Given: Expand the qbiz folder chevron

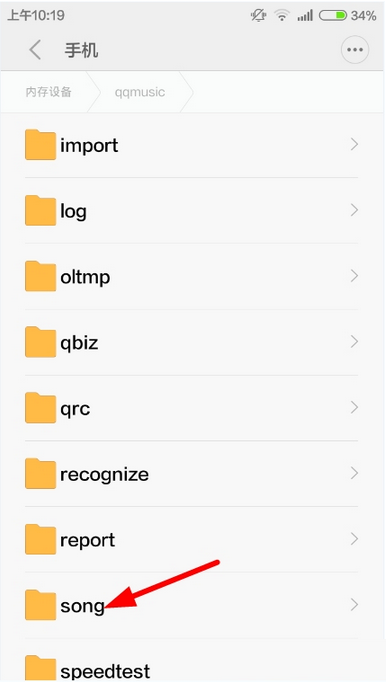Looking at the screenshot, I should coord(354,342).
